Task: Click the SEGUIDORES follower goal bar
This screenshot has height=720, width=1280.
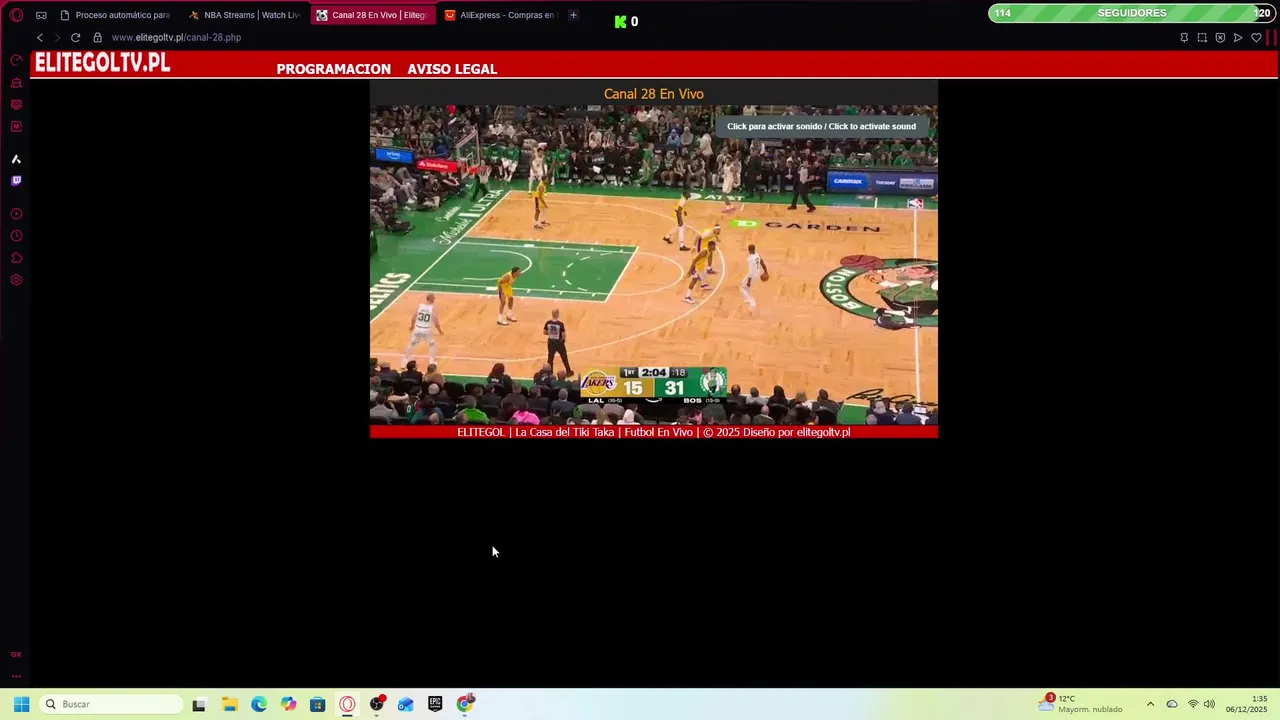Action: [x=1132, y=13]
